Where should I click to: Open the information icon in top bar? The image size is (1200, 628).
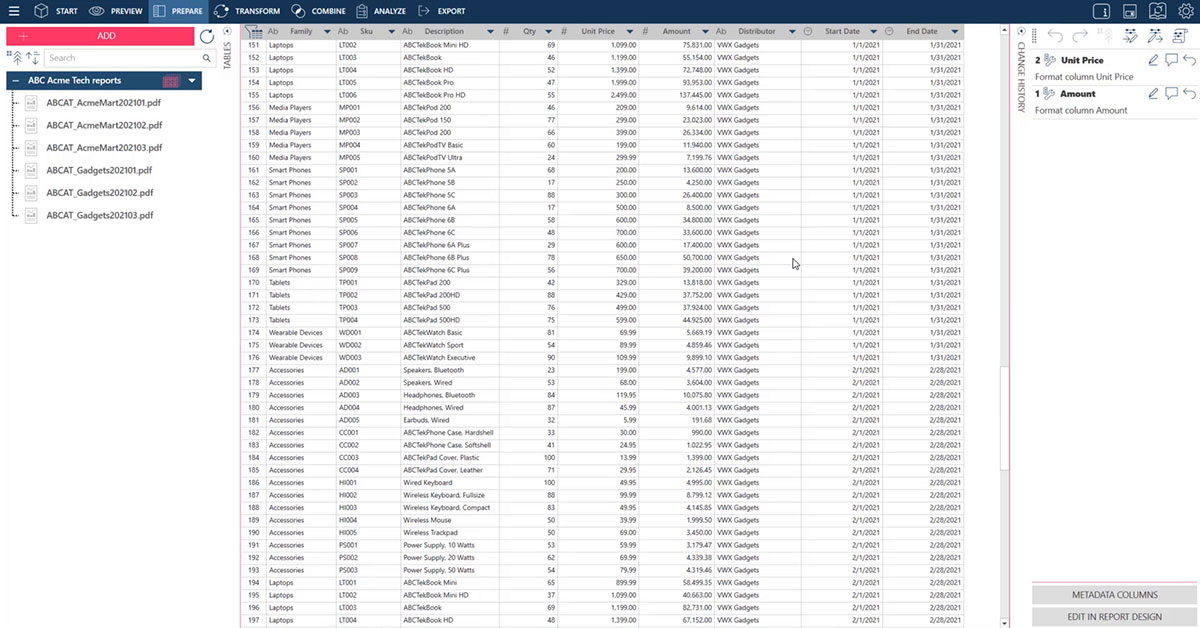(1101, 11)
